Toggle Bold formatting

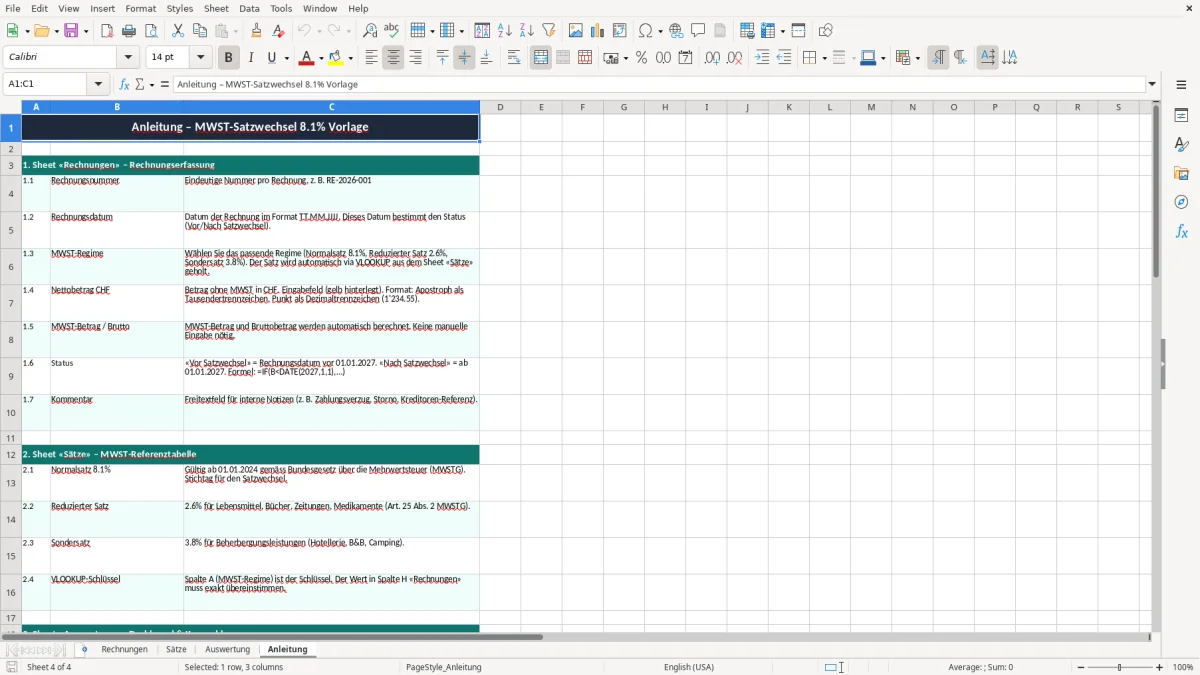point(229,58)
